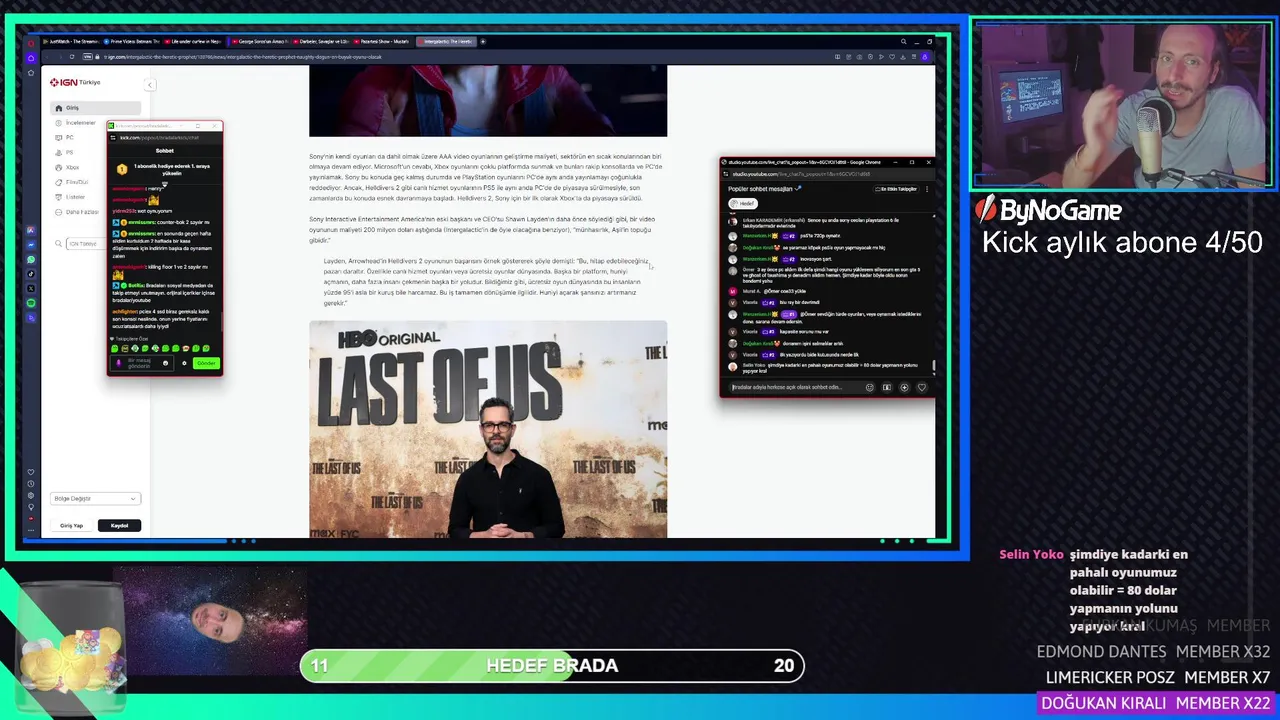Open the JustWatch browser tab
The image size is (1280, 720).
tap(69, 42)
